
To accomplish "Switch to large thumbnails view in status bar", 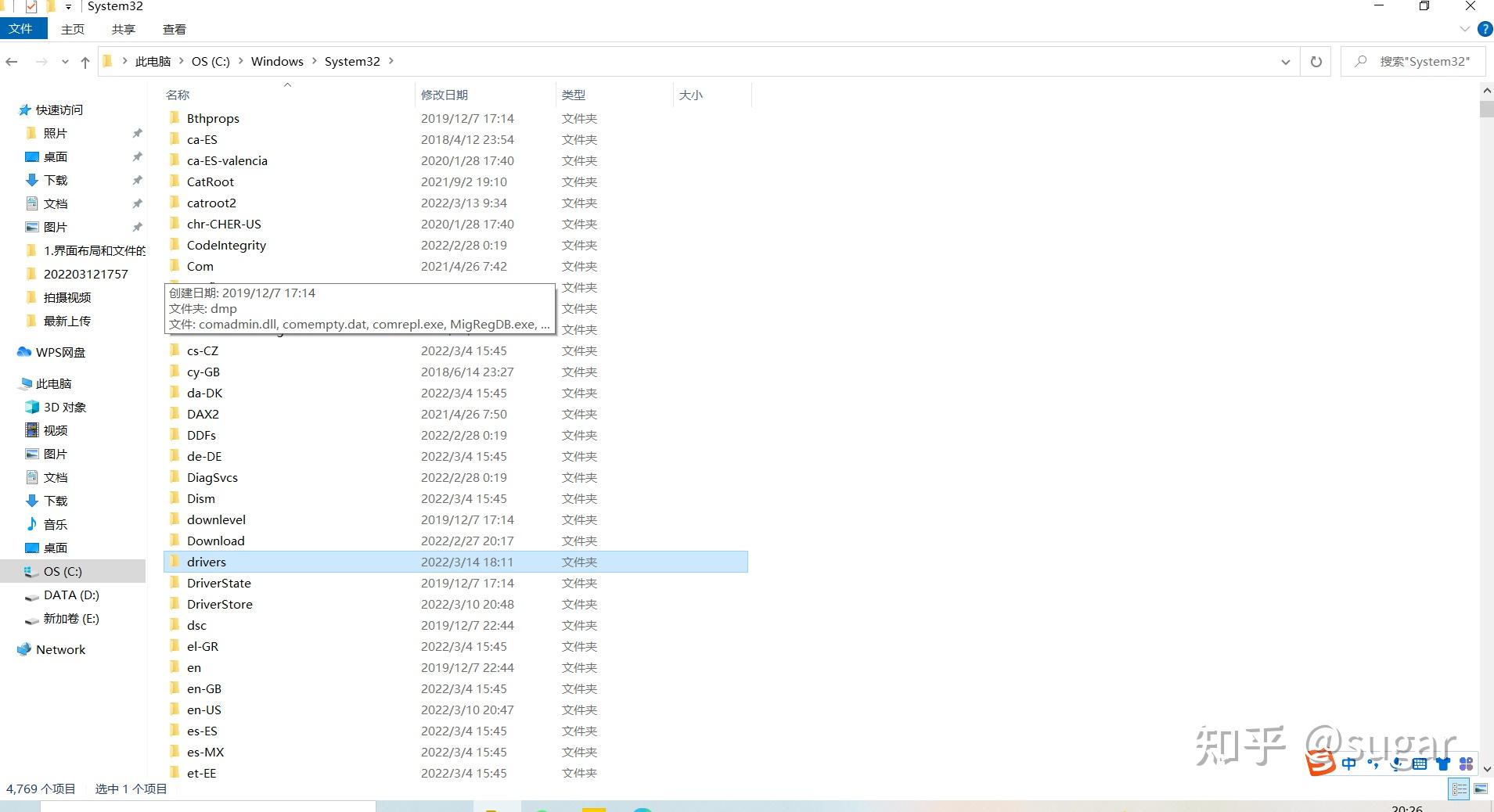I will point(1479,789).
